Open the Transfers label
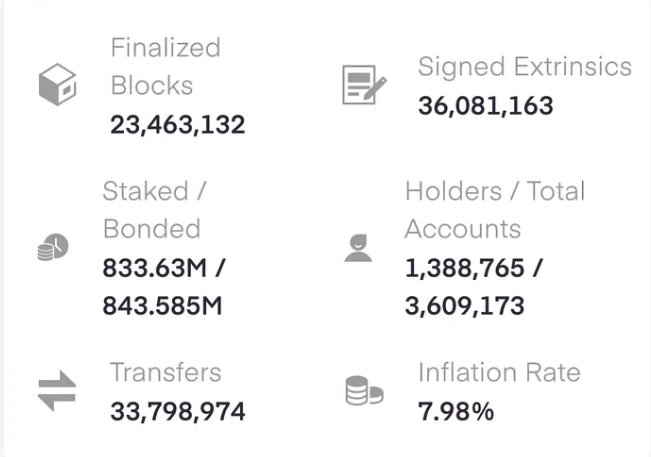The height and width of the screenshot is (457, 651). pos(165,372)
